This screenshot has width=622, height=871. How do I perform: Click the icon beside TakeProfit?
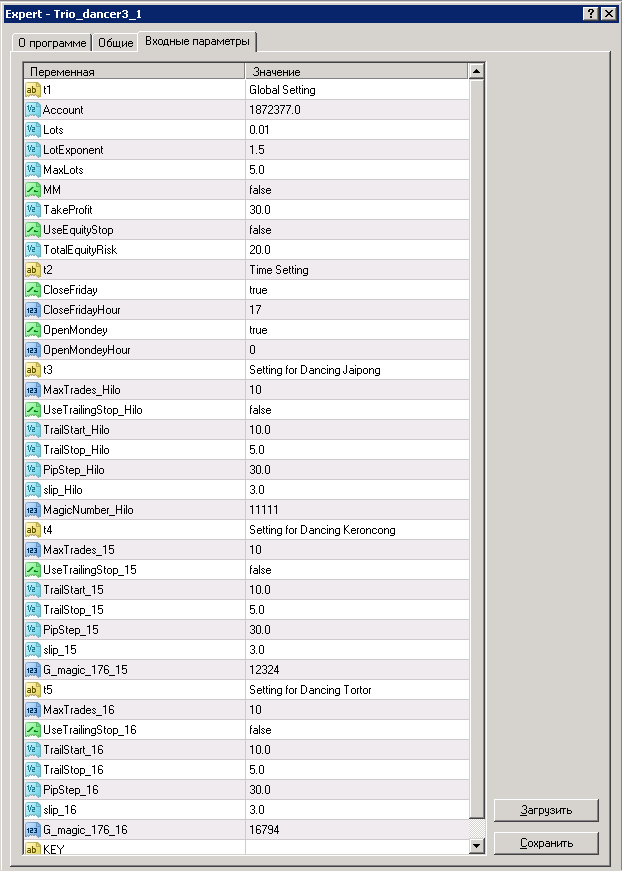[x=33, y=210]
